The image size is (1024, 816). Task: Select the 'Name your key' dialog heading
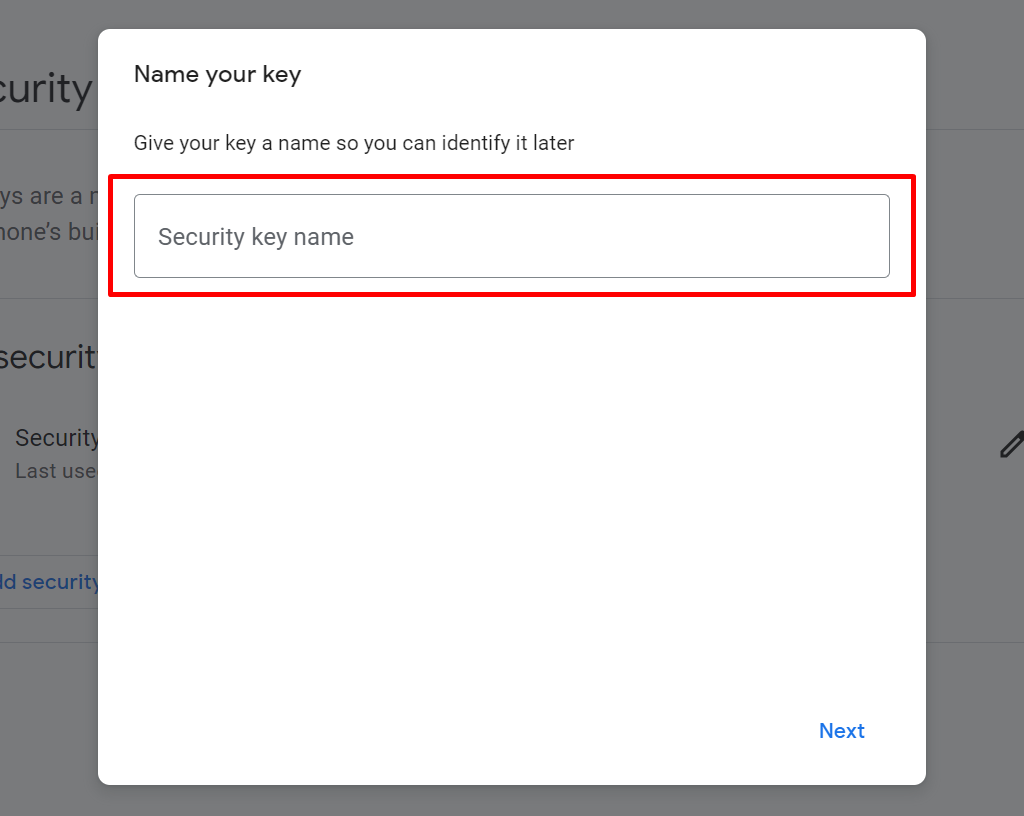[x=217, y=74]
